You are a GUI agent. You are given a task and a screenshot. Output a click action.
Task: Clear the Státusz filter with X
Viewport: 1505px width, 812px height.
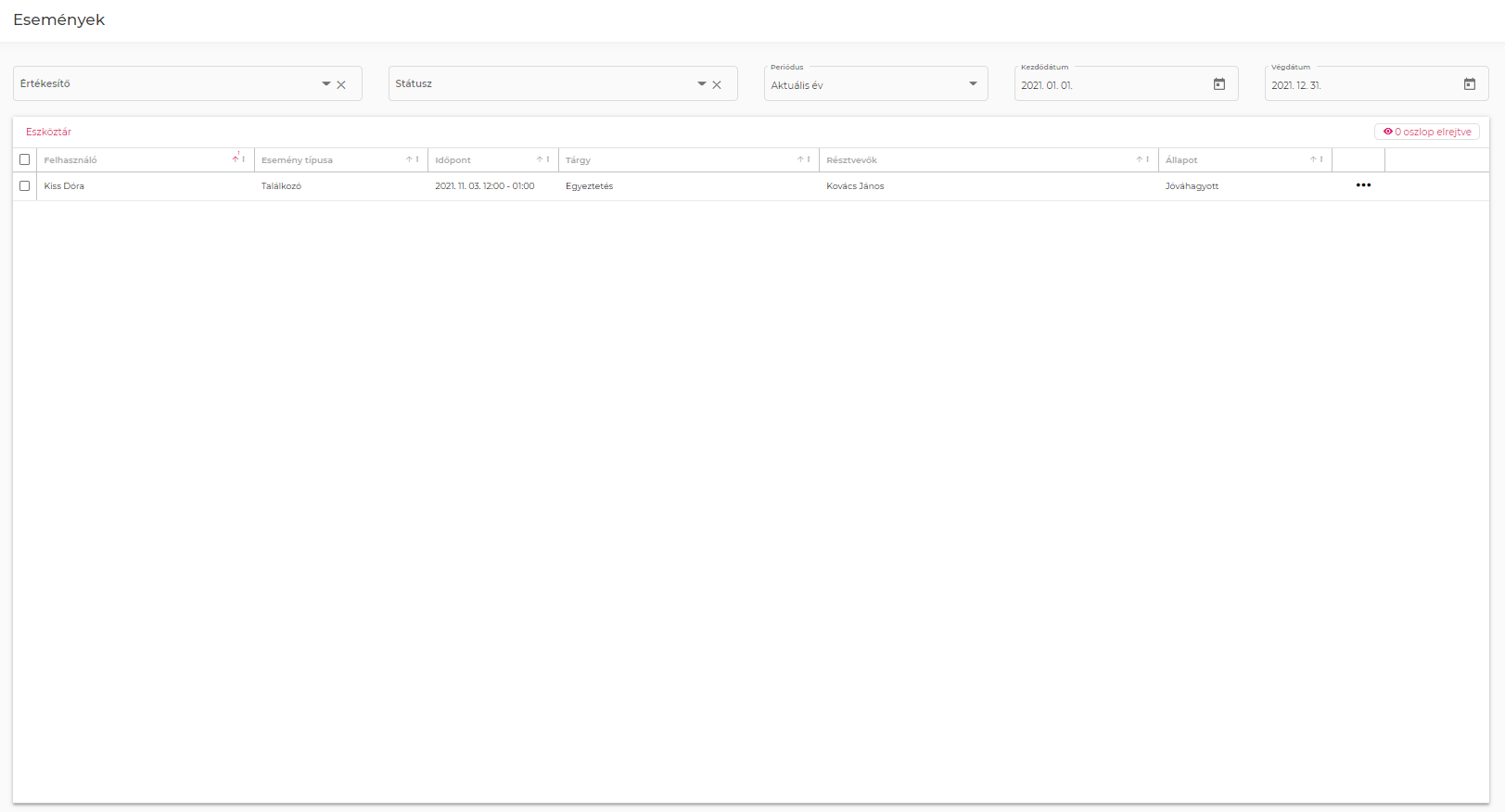point(717,84)
